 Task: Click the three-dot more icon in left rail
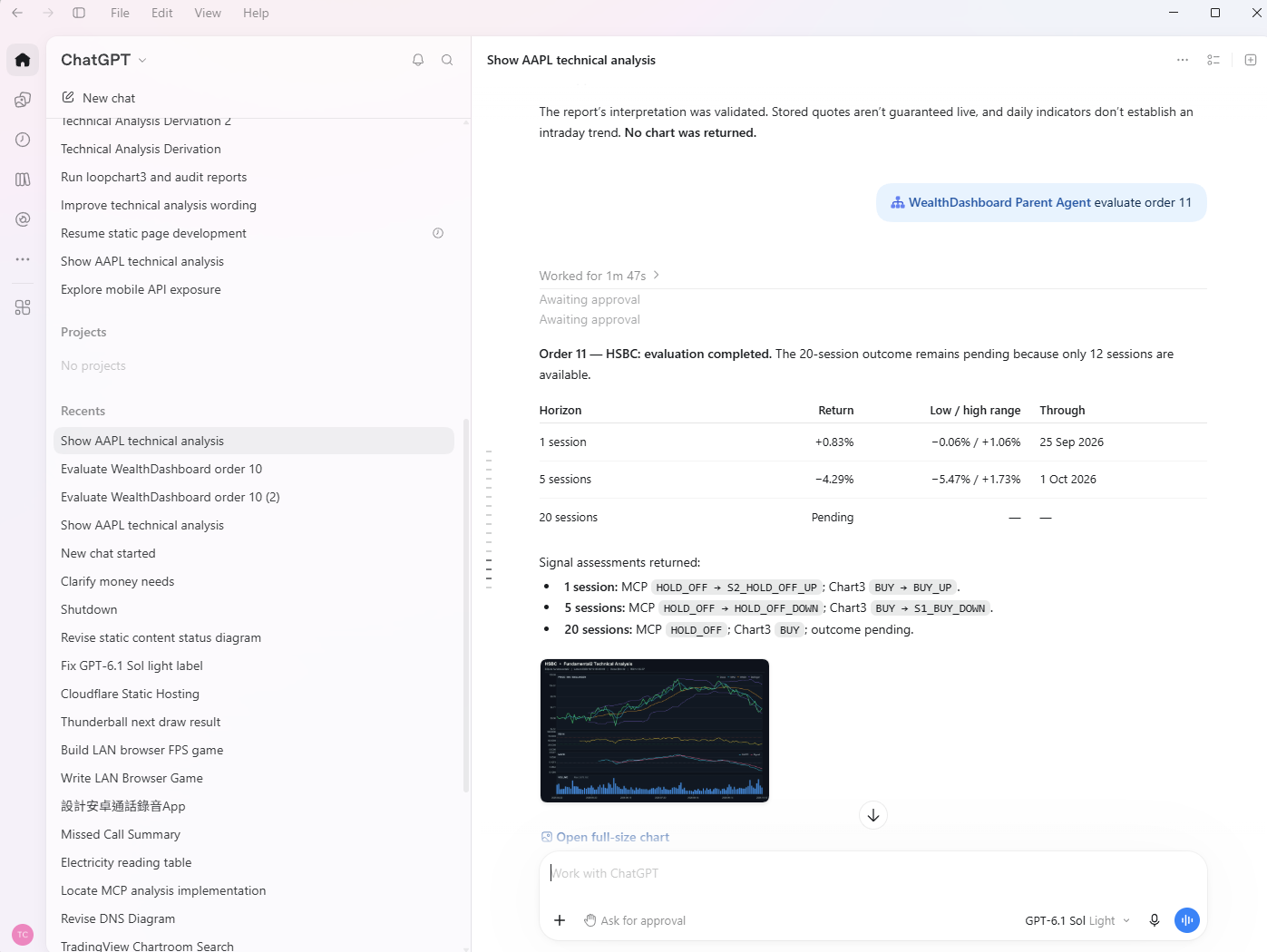tap(23, 259)
